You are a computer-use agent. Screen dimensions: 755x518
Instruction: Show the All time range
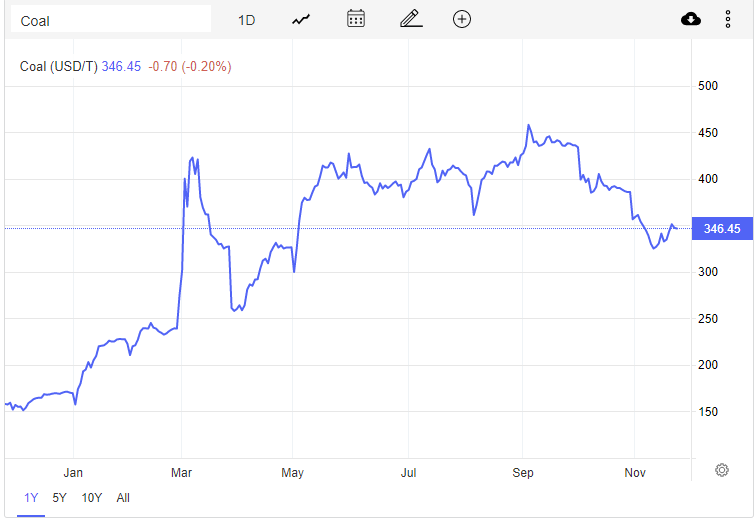click(x=123, y=498)
